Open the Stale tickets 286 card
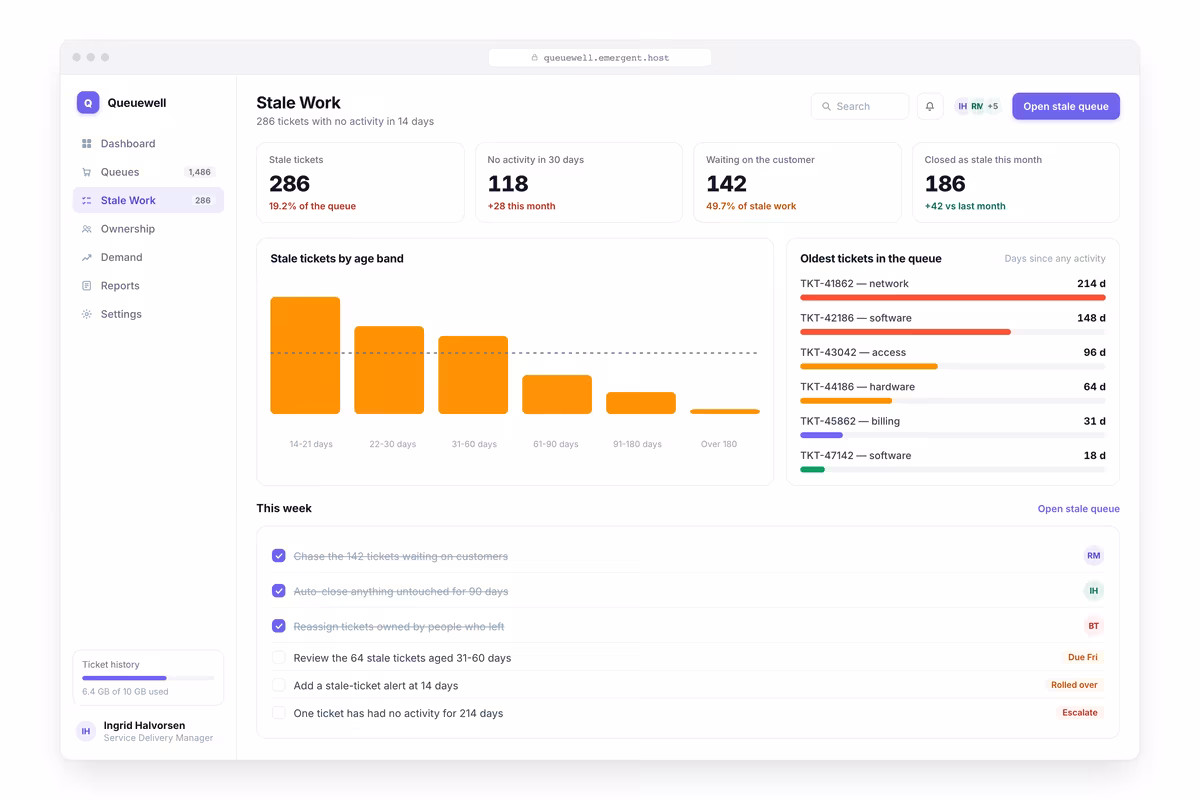 (x=361, y=182)
